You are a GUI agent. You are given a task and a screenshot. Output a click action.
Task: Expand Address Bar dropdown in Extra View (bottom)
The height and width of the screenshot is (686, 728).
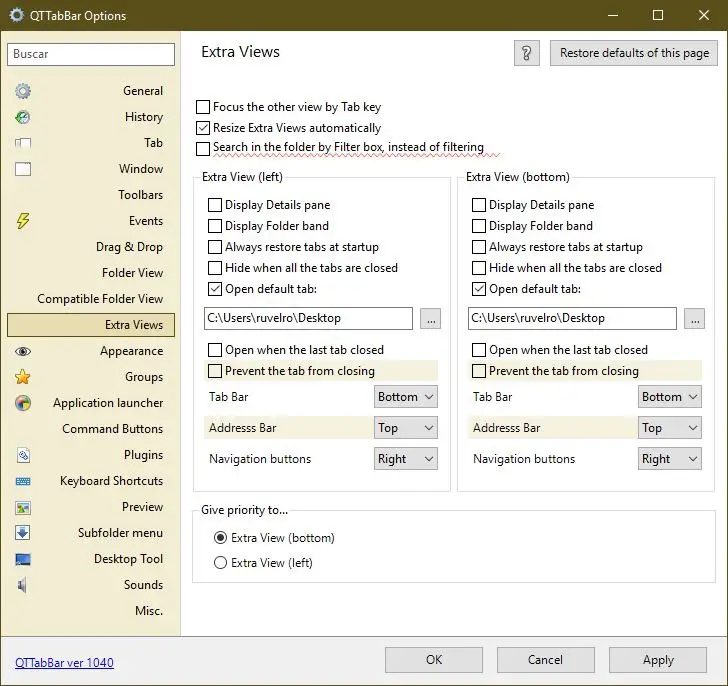[670, 428]
